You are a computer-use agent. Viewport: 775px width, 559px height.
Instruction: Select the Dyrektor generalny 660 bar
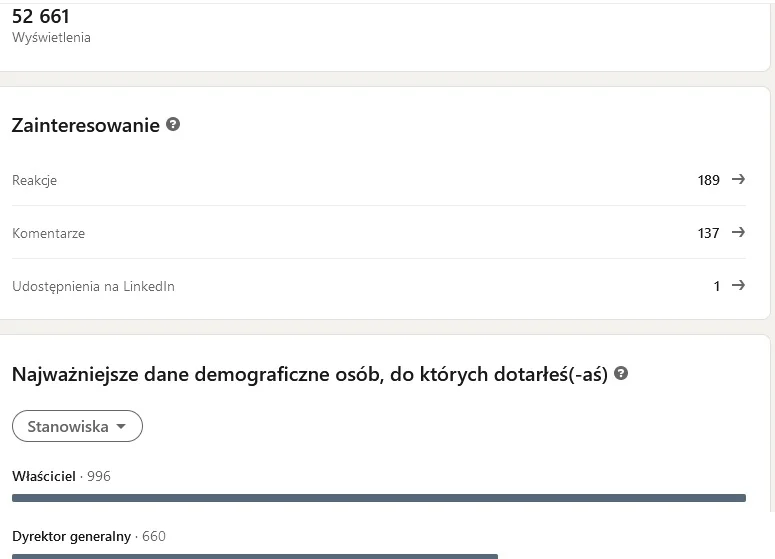(x=255, y=557)
